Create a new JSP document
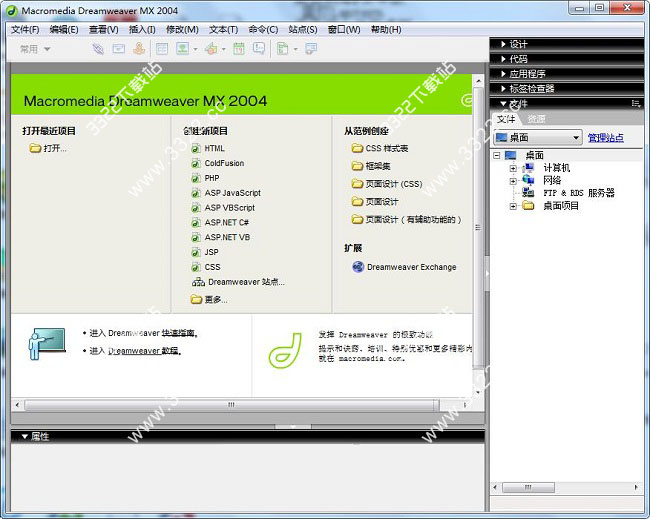Screen dimensions: 650x519 coord(205,252)
